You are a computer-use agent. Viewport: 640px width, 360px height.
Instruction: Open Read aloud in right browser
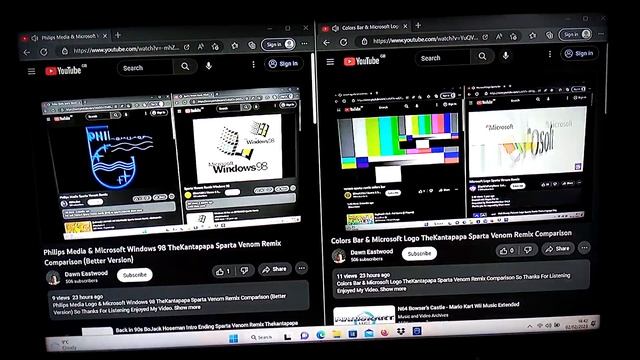[x=499, y=37]
